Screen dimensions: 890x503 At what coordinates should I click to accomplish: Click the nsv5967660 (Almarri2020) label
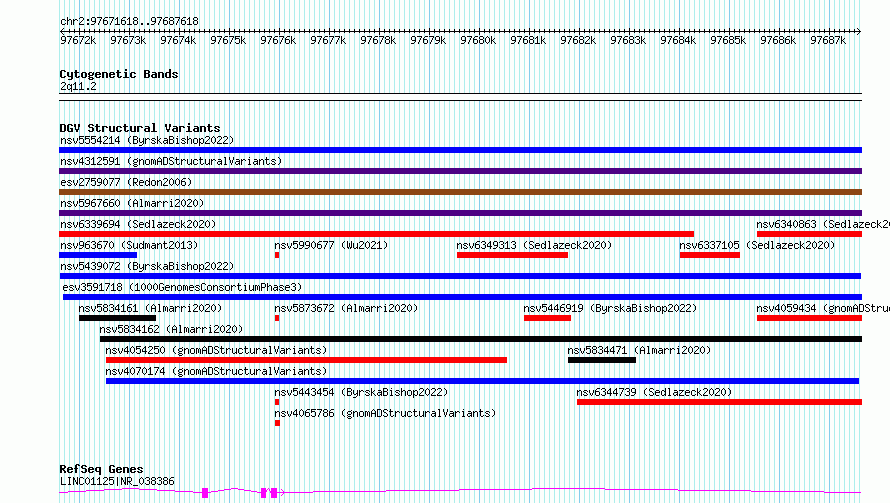[x=132, y=203]
